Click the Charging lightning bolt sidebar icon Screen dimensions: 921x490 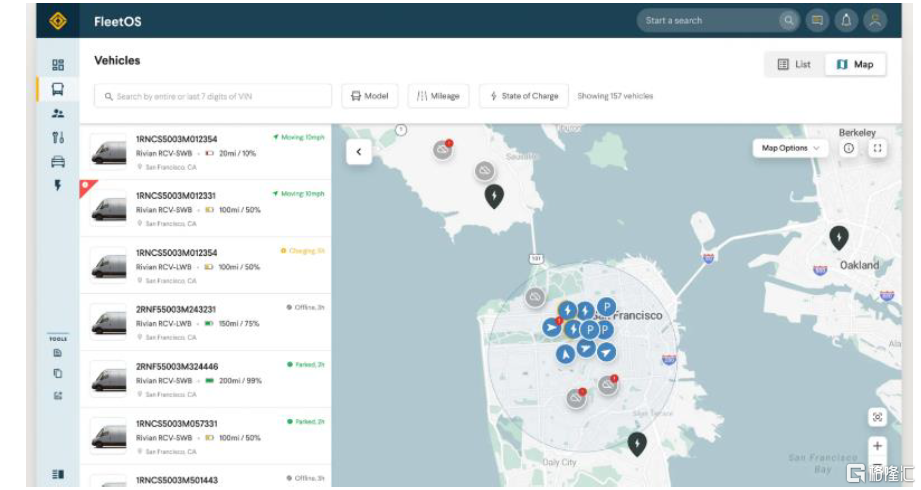point(58,186)
